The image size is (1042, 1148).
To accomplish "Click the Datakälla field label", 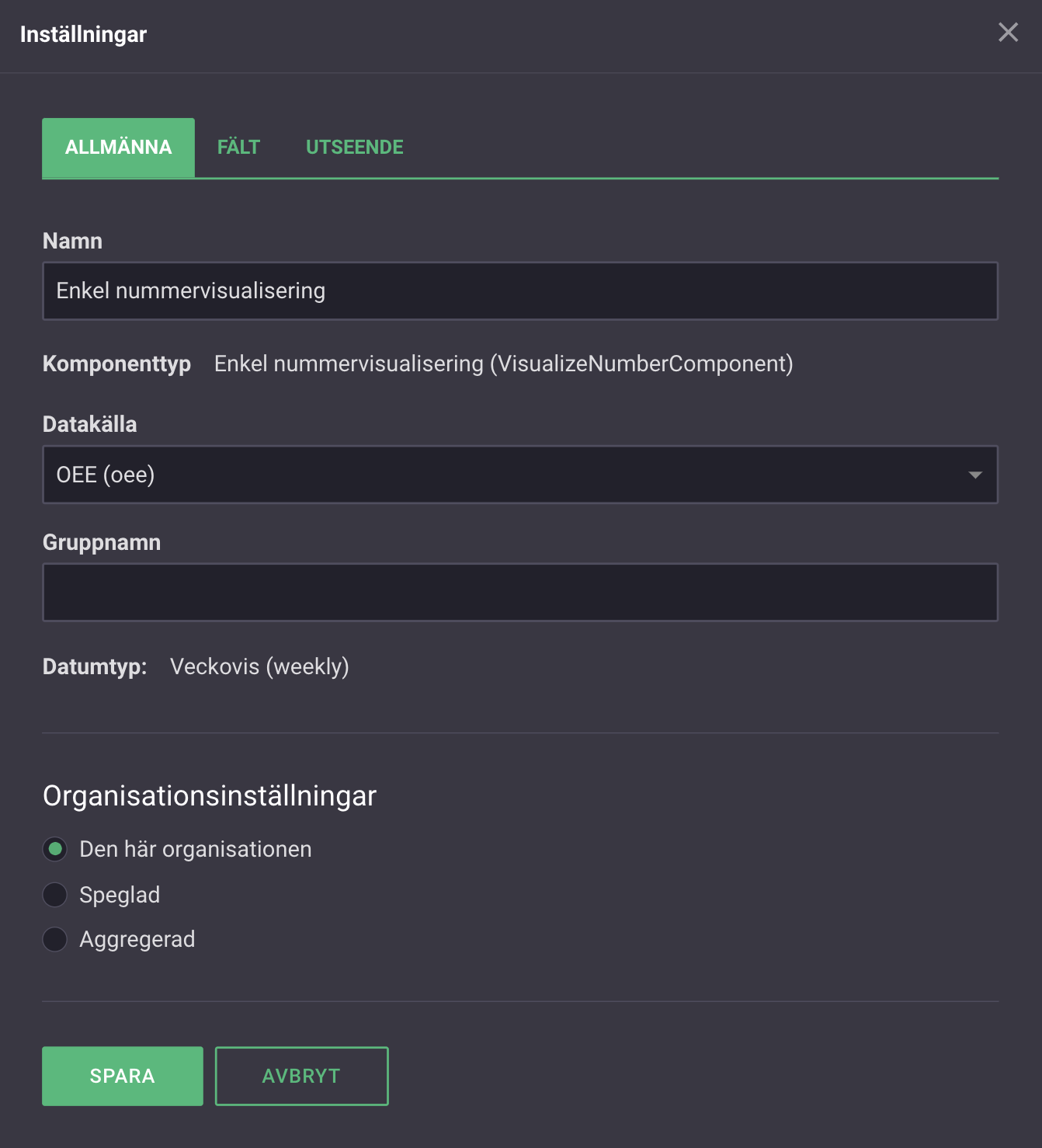I will 89,424.
